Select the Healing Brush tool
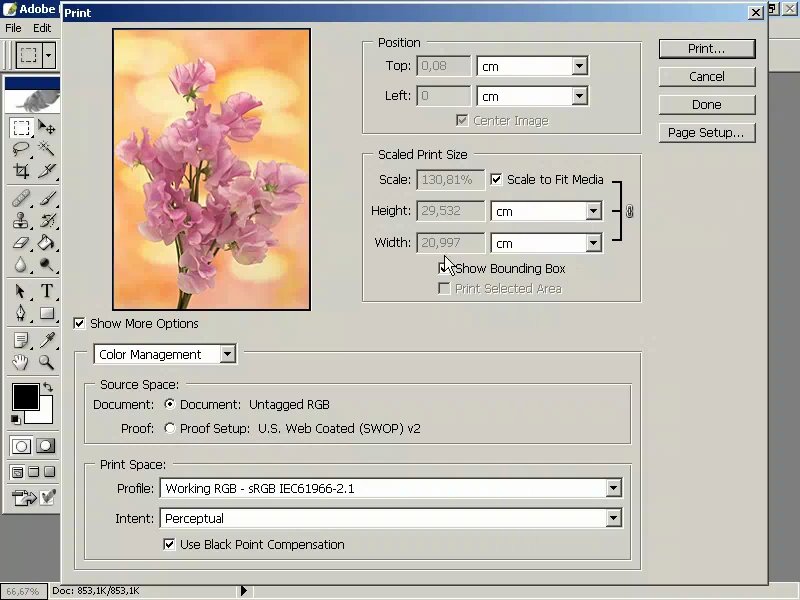Image resolution: width=800 pixels, height=600 pixels. (x=21, y=198)
